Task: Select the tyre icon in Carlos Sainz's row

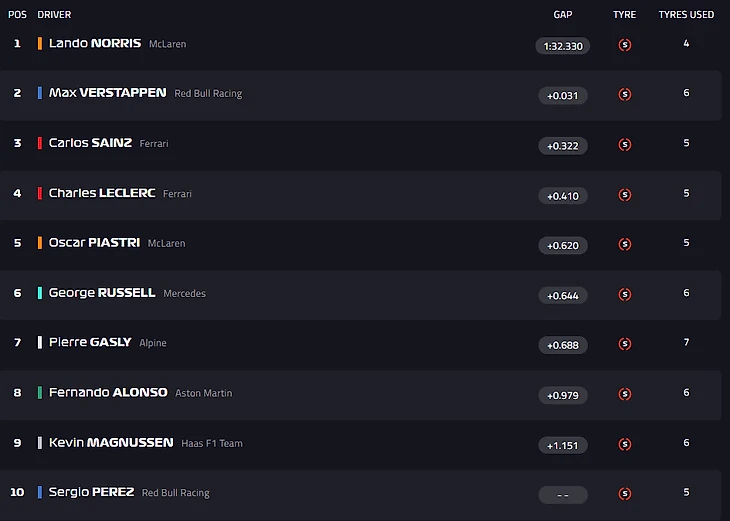Action: pyautogui.click(x=625, y=145)
